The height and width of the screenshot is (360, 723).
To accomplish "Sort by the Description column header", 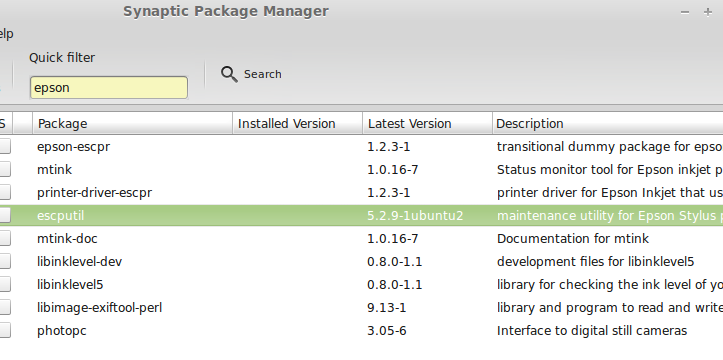I will [x=607, y=124].
